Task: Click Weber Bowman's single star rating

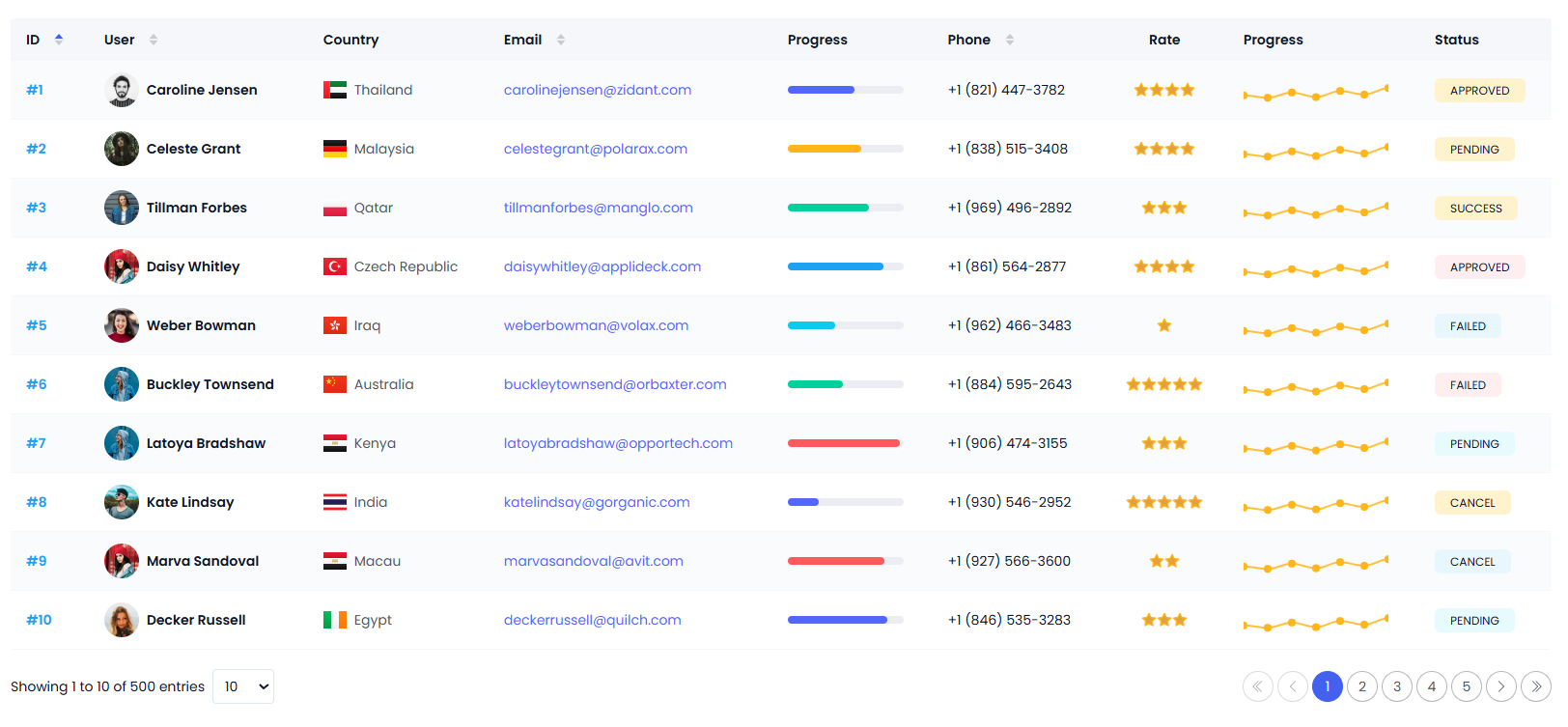Action: [x=1164, y=325]
